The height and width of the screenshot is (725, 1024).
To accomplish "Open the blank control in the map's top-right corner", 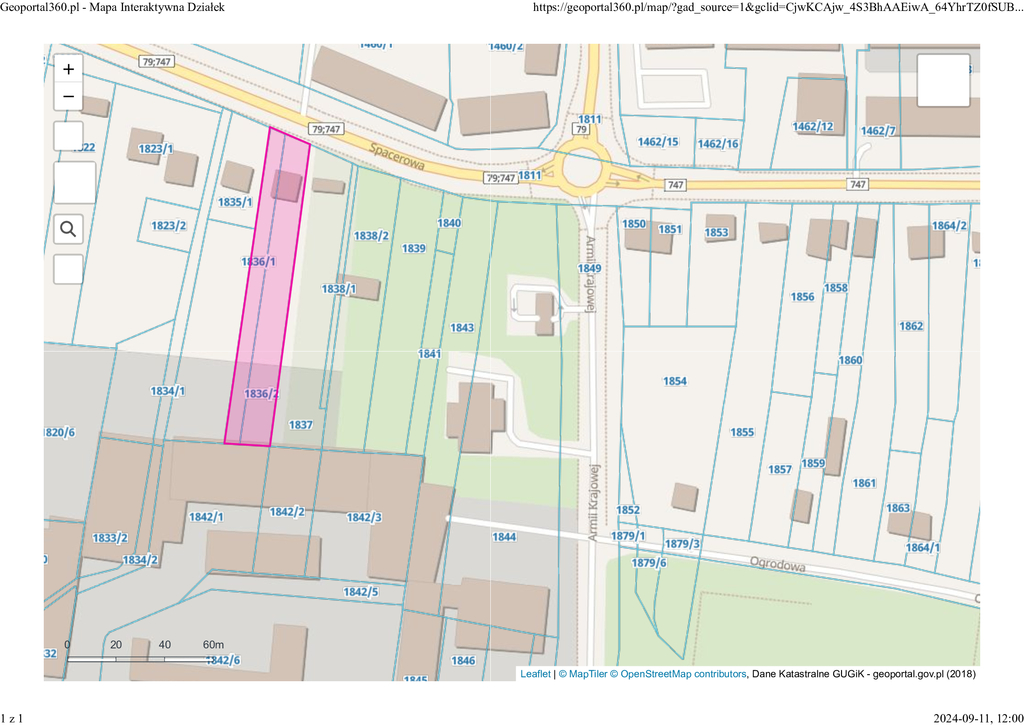I will coord(943,80).
